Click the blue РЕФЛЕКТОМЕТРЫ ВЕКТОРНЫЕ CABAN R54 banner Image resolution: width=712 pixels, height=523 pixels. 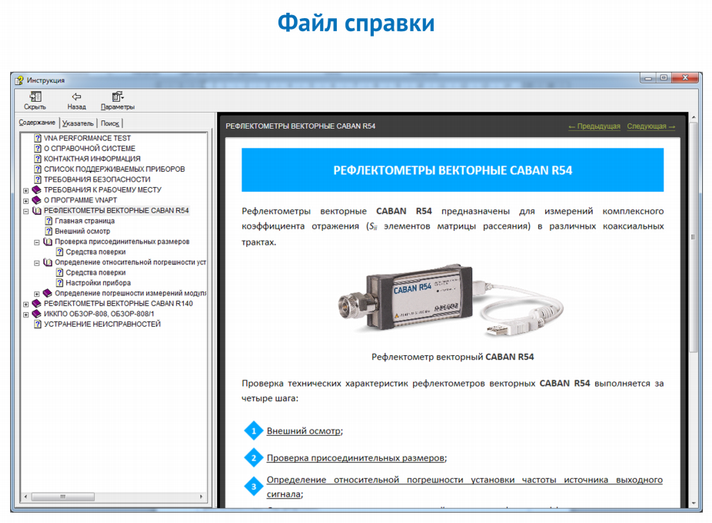click(x=452, y=170)
